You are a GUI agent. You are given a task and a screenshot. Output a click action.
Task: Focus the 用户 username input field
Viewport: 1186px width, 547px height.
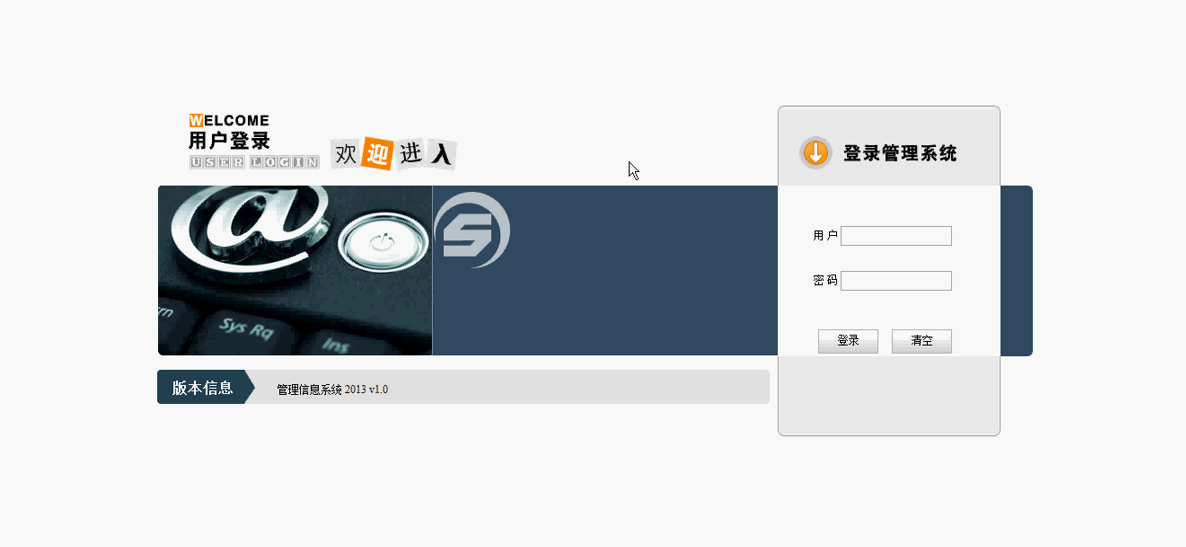896,236
